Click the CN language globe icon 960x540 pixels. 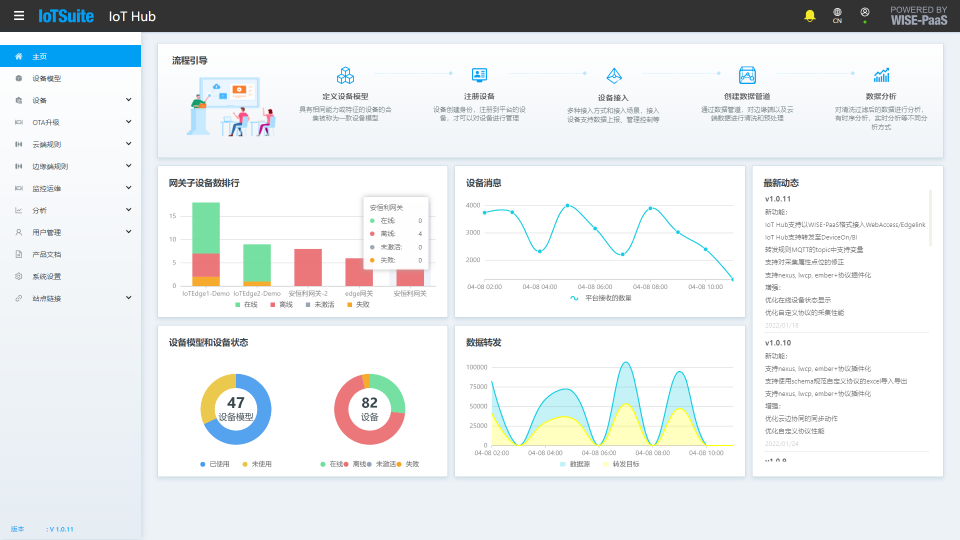pos(837,15)
